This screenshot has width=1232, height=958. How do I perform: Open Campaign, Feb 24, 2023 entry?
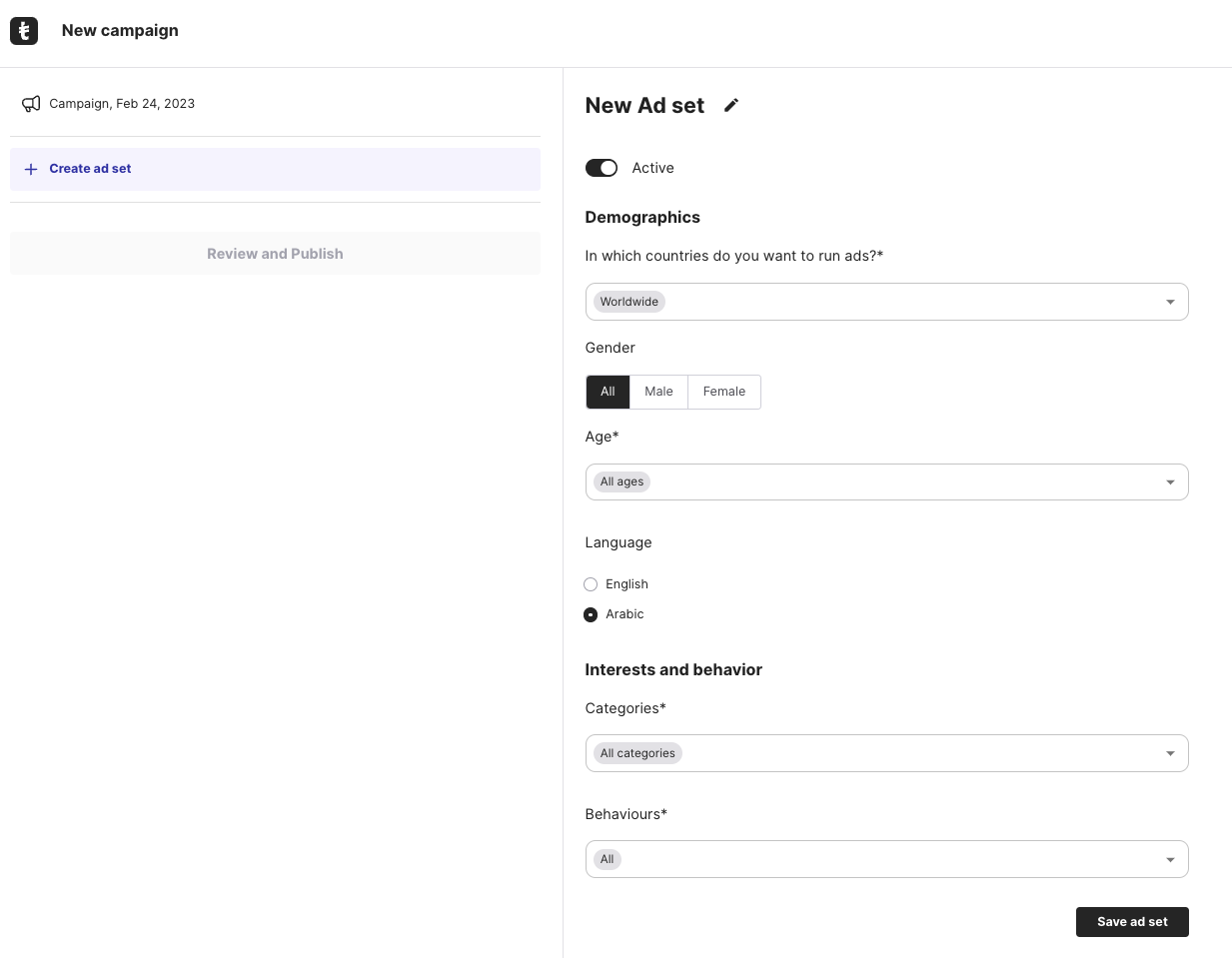point(122,104)
